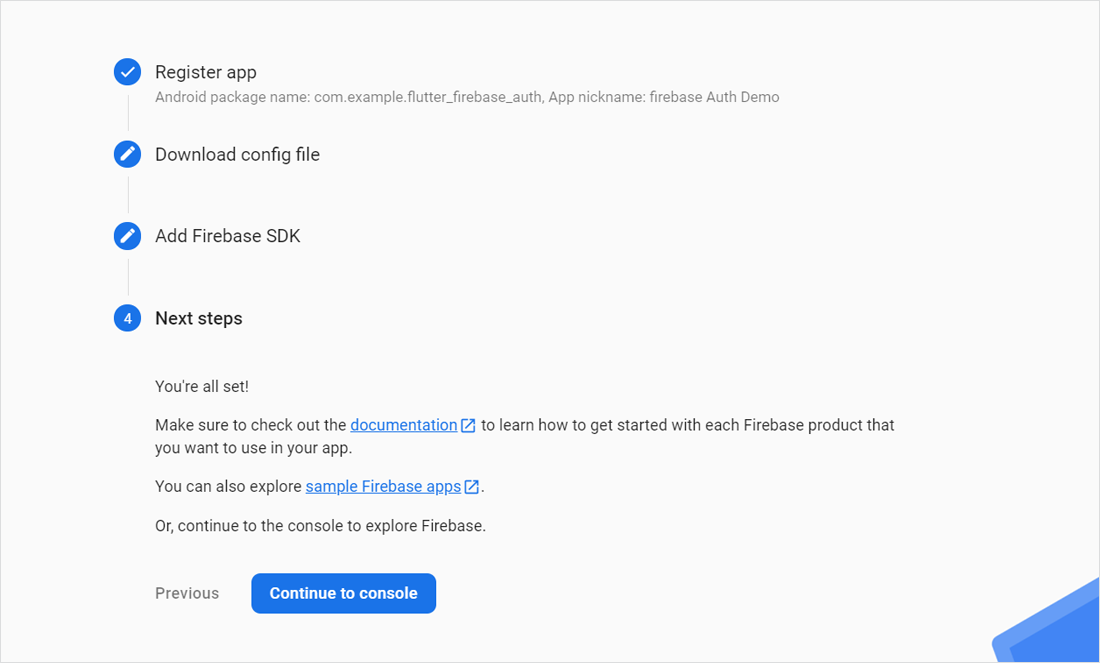Click the Register app checkmark icon
1100x663 pixels.
point(127,72)
